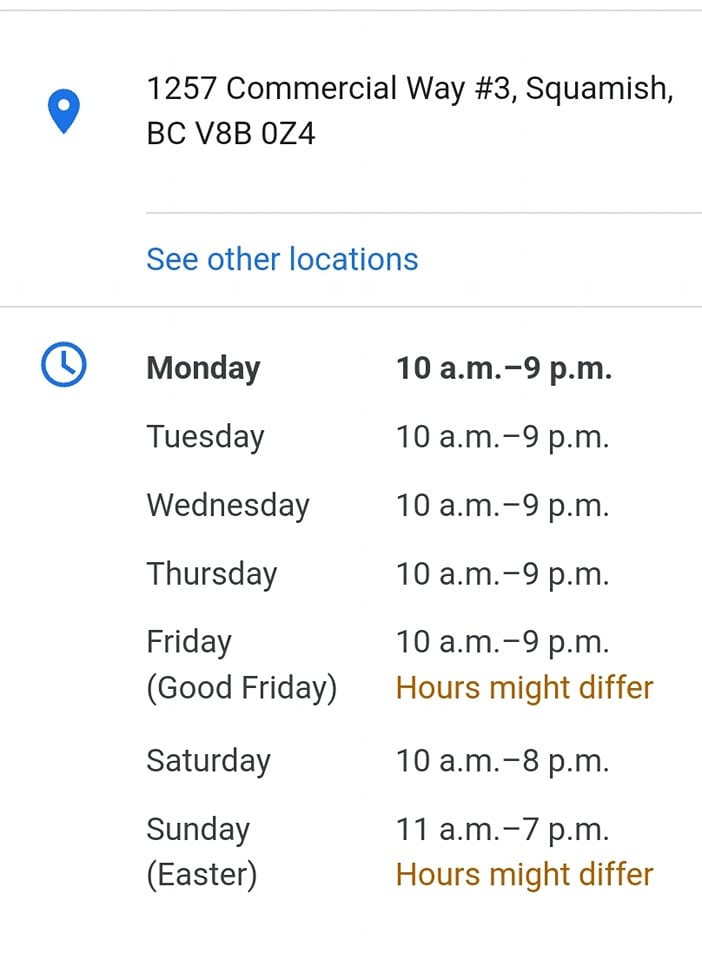Tap Thursday's 10 a.m.–9 p.m. time
Viewport: 702px width, 960px height.
pos(502,574)
